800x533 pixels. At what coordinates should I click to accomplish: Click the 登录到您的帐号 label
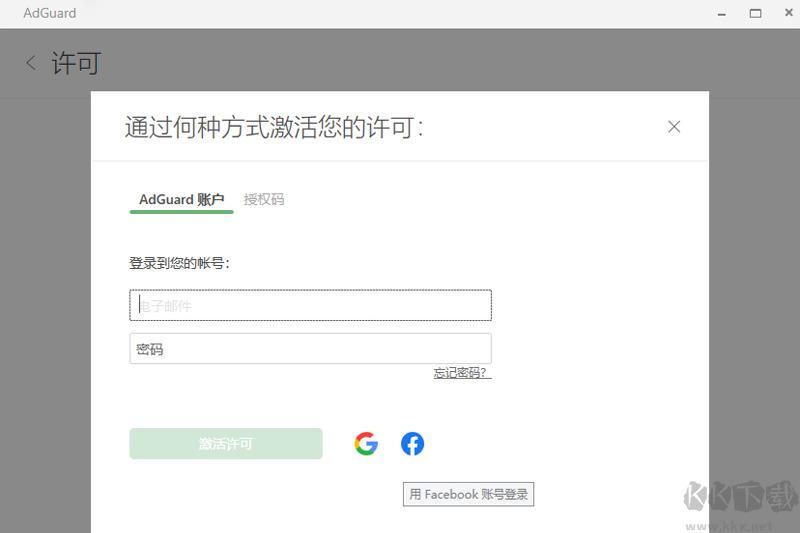coord(180,263)
